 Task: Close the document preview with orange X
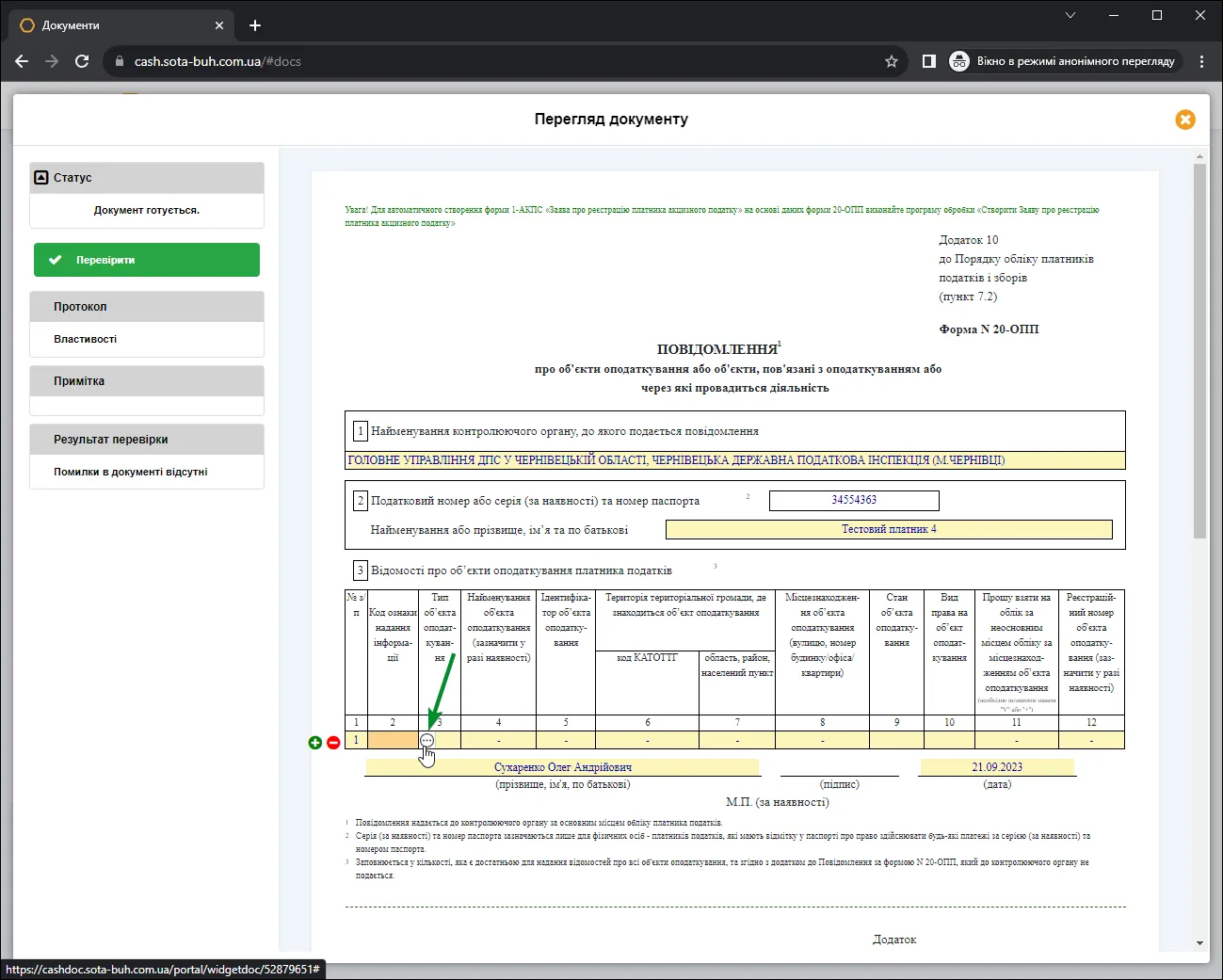(1185, 120)
